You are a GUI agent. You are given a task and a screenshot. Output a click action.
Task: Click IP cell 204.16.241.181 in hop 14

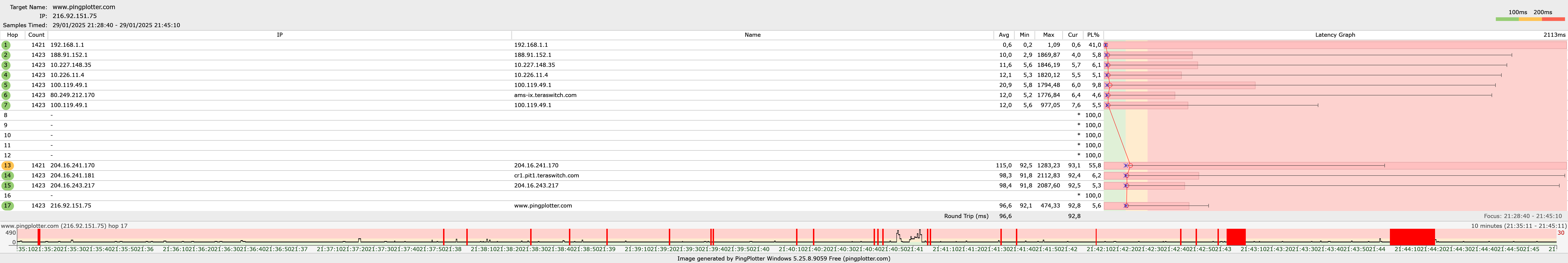73,175
